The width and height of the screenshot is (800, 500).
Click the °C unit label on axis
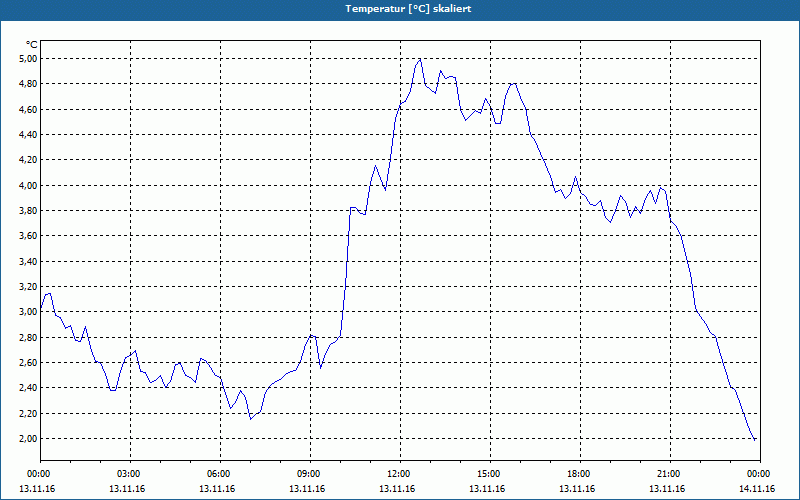(32, 45)
